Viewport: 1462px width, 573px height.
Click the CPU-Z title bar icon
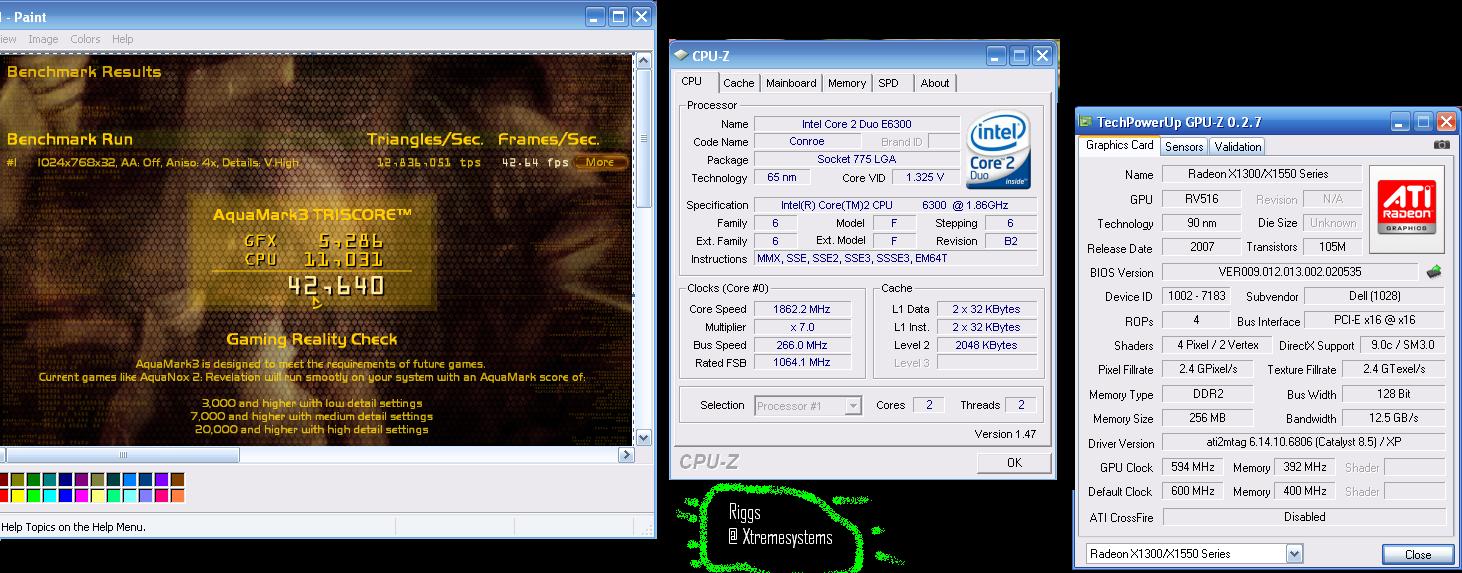(x=681, y=55)
